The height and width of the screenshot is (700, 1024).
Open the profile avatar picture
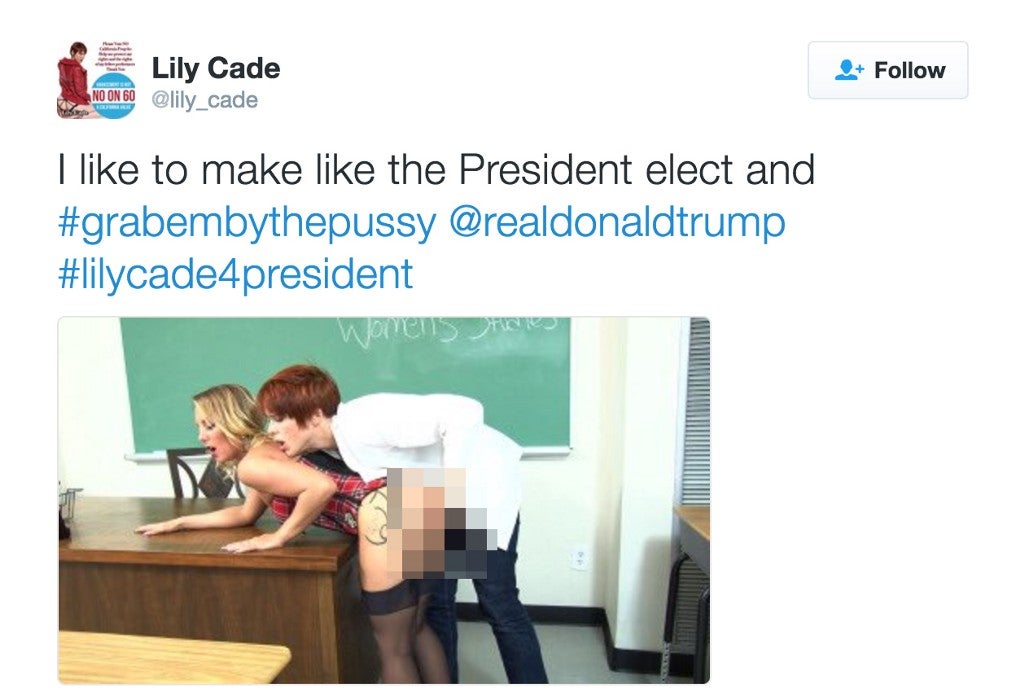[x=97, y=80]
